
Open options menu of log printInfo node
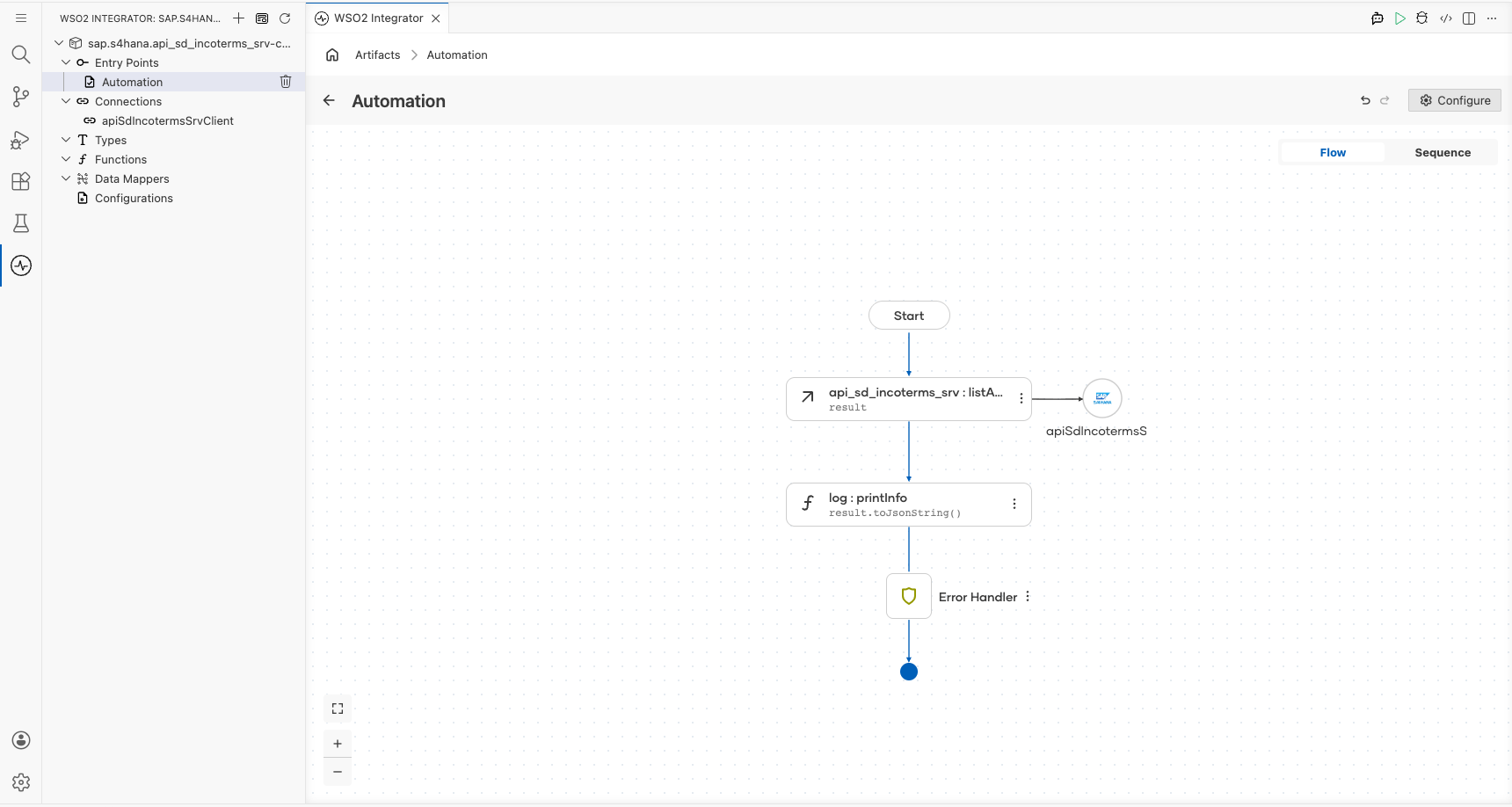point(1014,504)
